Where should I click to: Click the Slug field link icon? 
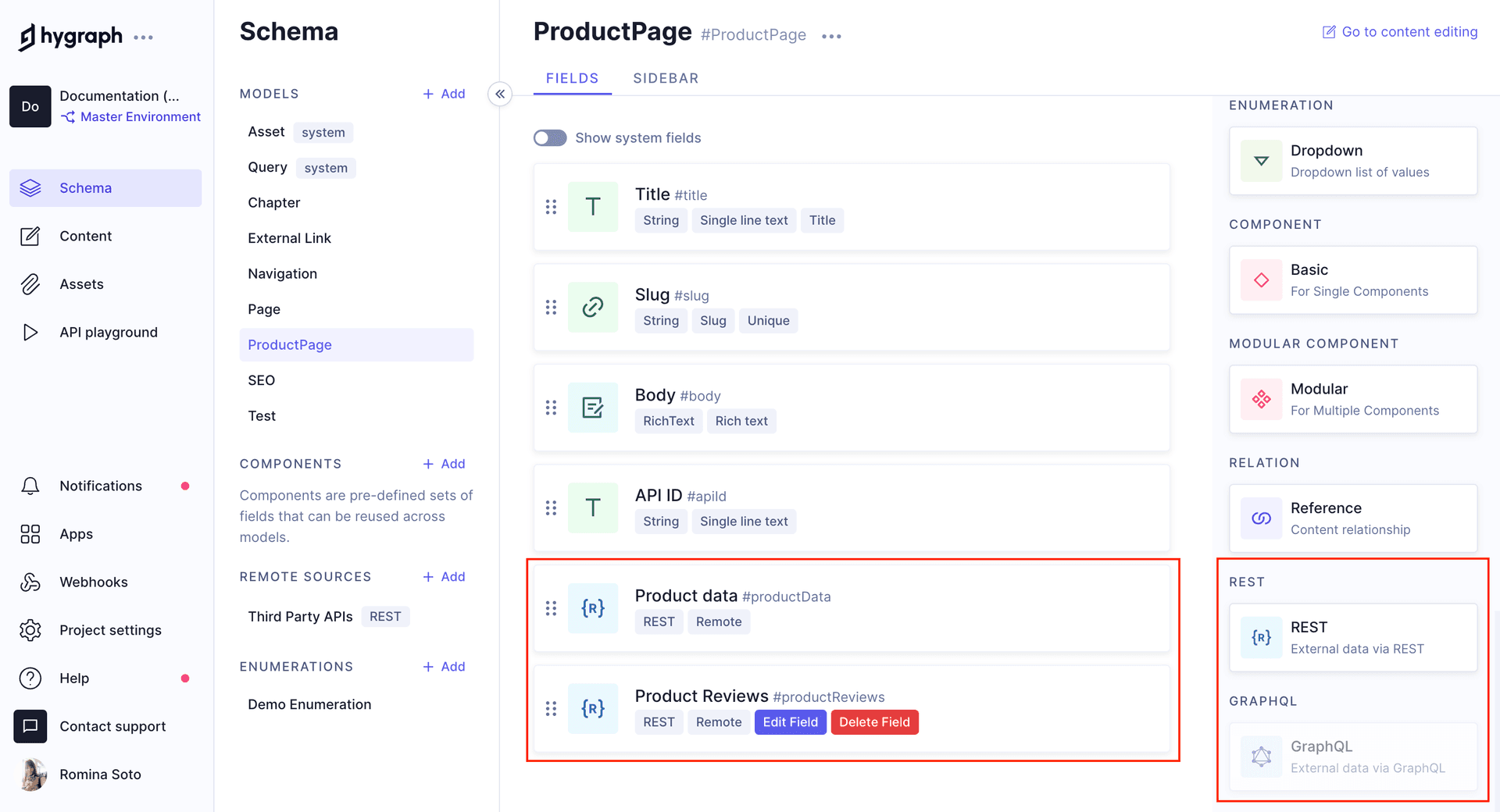pos(593,307)
